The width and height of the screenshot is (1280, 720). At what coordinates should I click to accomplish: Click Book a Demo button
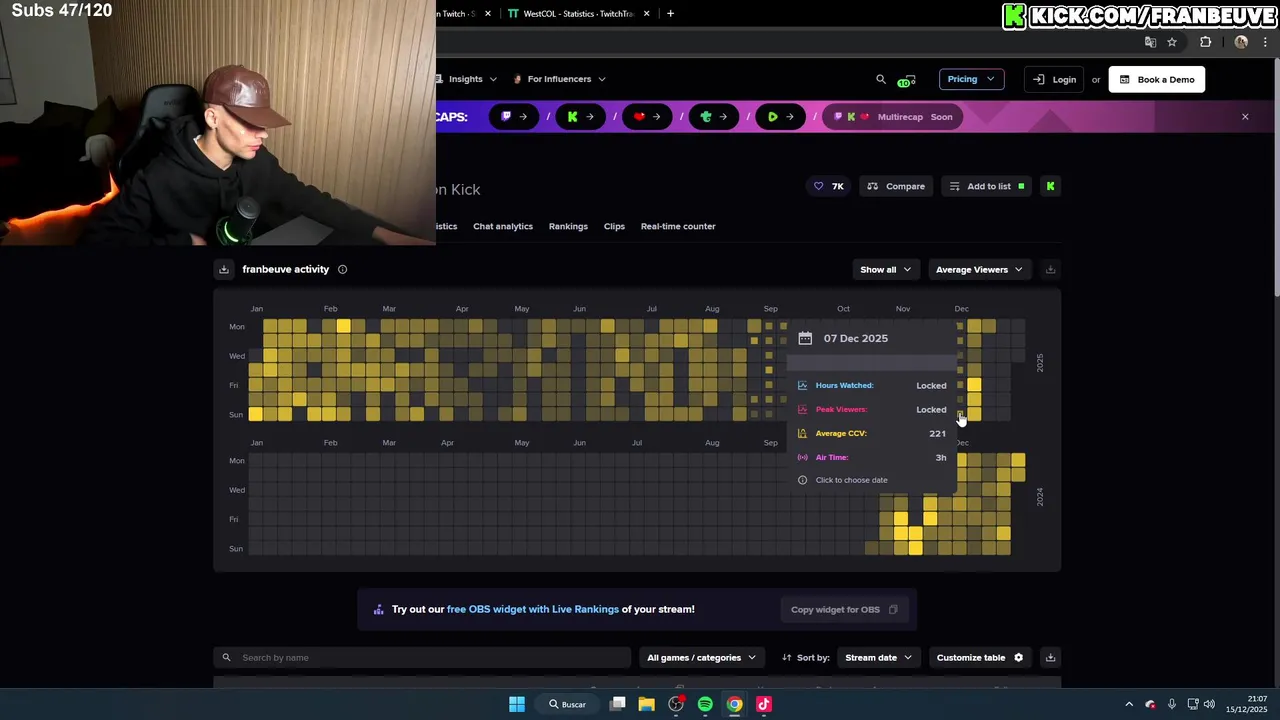point(1157,79)
